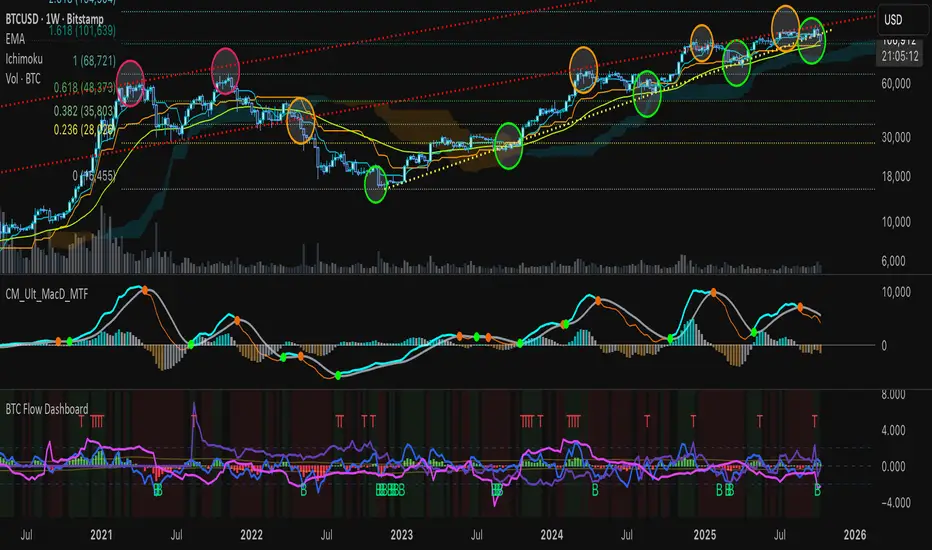Click the 2026 label on time axis

coord(855,535)
